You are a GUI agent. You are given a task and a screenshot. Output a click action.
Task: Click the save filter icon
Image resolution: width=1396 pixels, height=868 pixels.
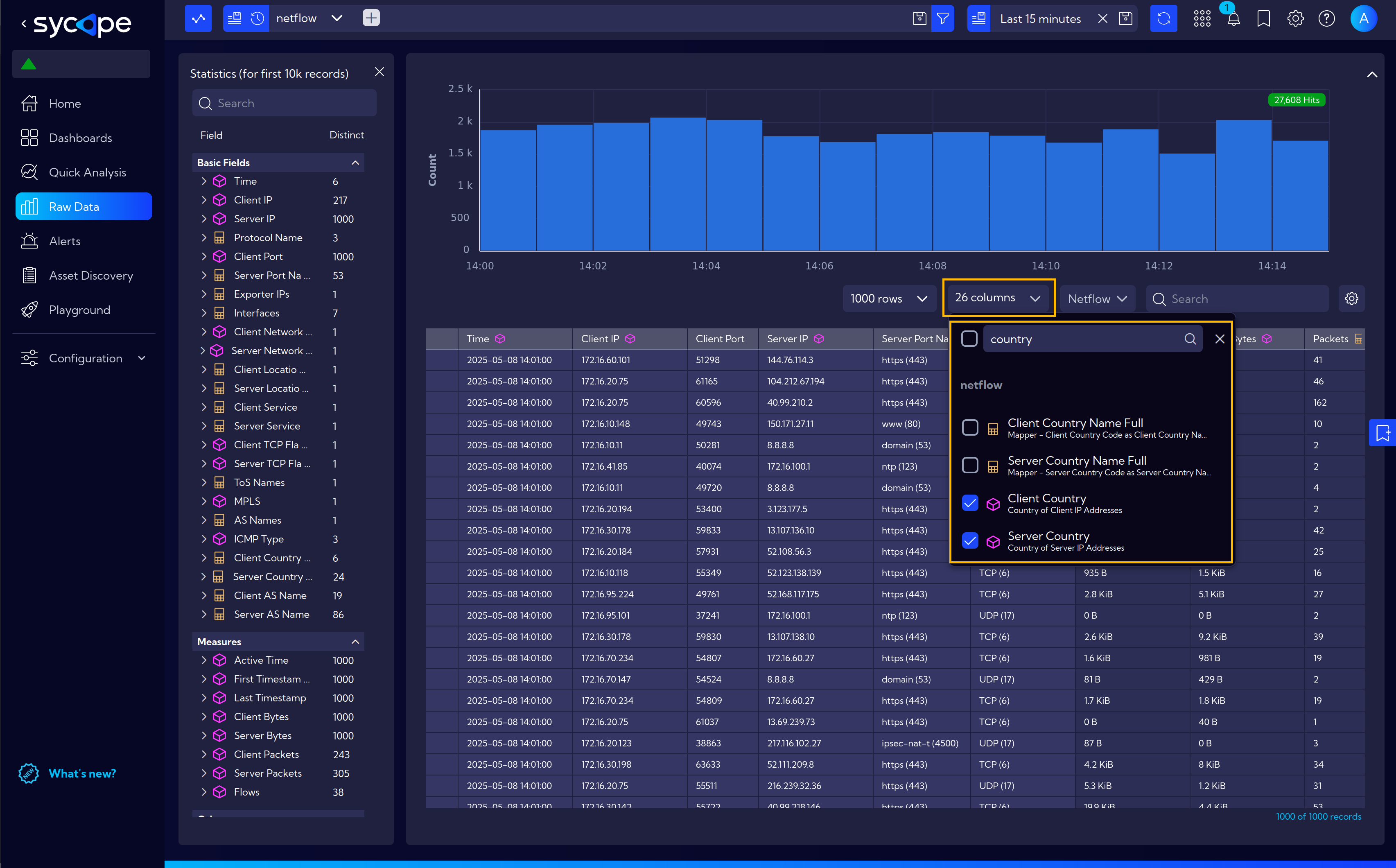coord(919,18)
